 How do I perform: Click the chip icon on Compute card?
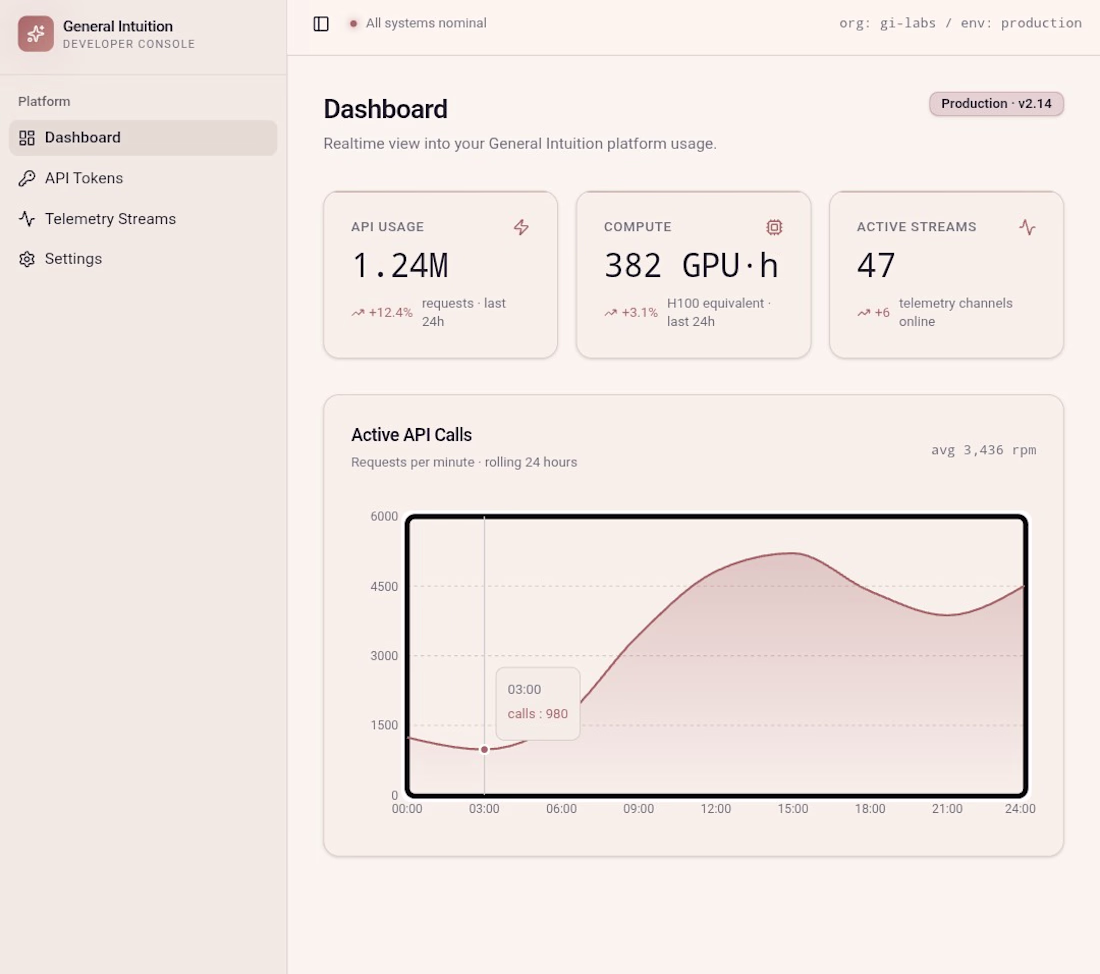(774, 227)
